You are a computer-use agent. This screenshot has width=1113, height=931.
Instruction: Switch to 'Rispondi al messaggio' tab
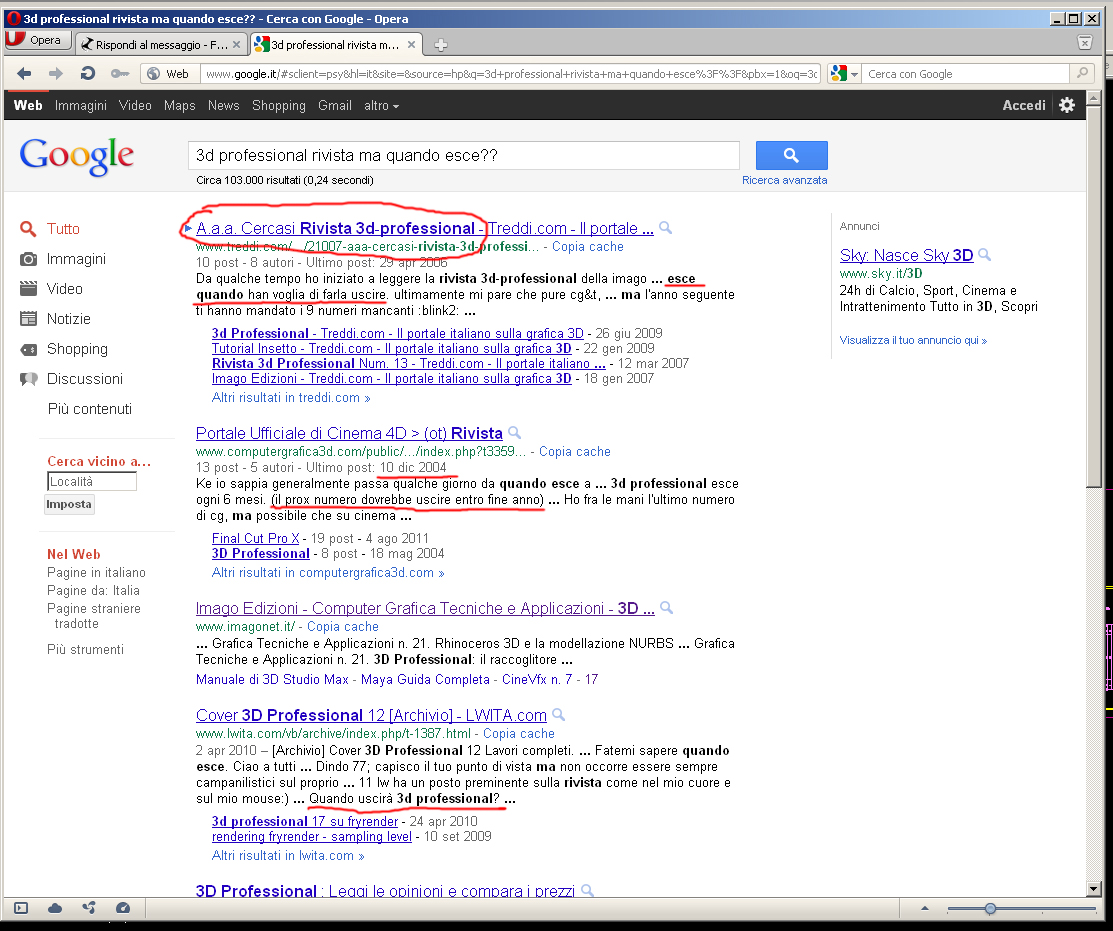162,45
